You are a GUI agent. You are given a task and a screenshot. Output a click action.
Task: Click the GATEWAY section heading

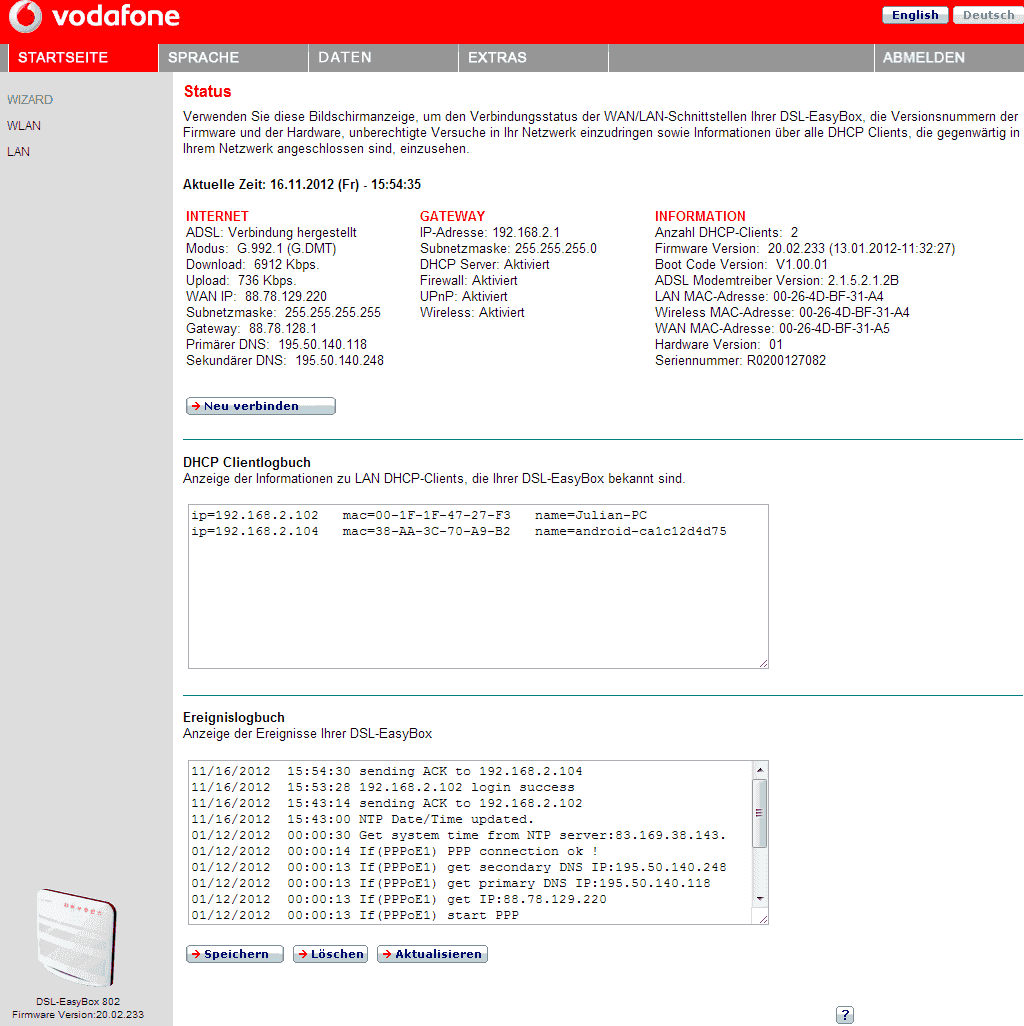coord(452,216)
